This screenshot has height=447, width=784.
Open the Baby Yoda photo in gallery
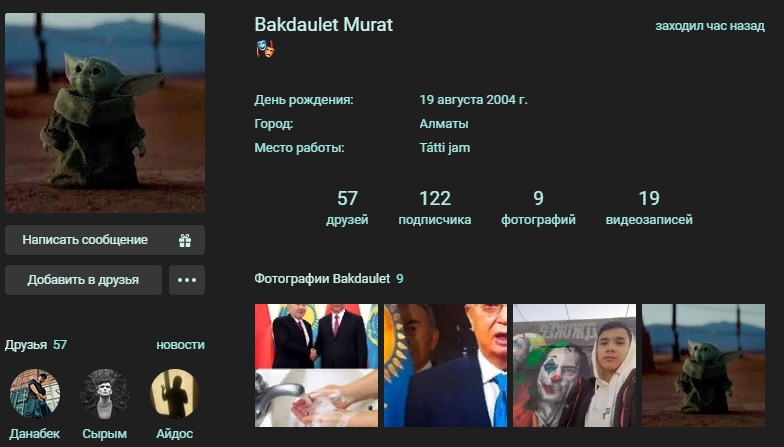pos(704,366)
